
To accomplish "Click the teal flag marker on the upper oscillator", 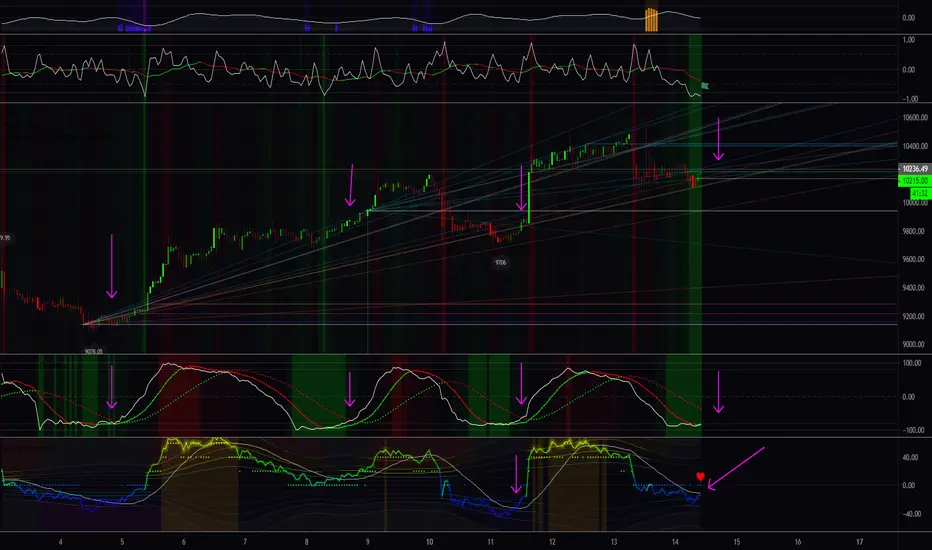I will click(705, 86).
